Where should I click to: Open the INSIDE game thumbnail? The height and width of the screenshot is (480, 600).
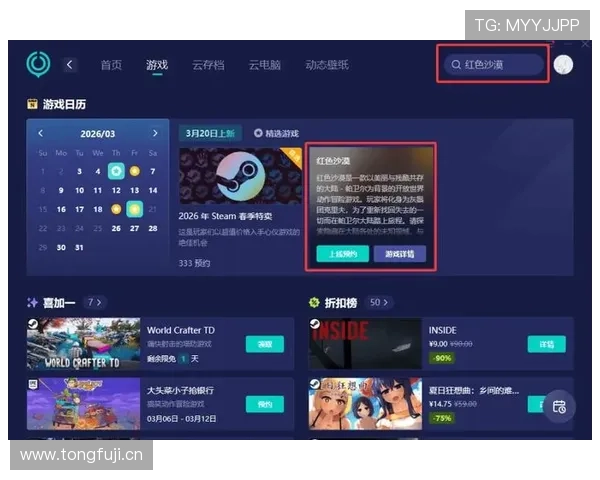click(364, 344)
